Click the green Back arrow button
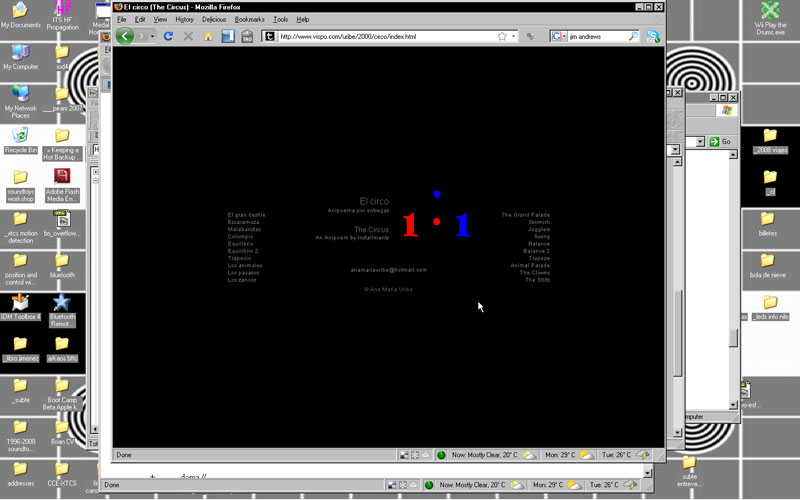This screenshot has width=800, height=500. point(125,36)
